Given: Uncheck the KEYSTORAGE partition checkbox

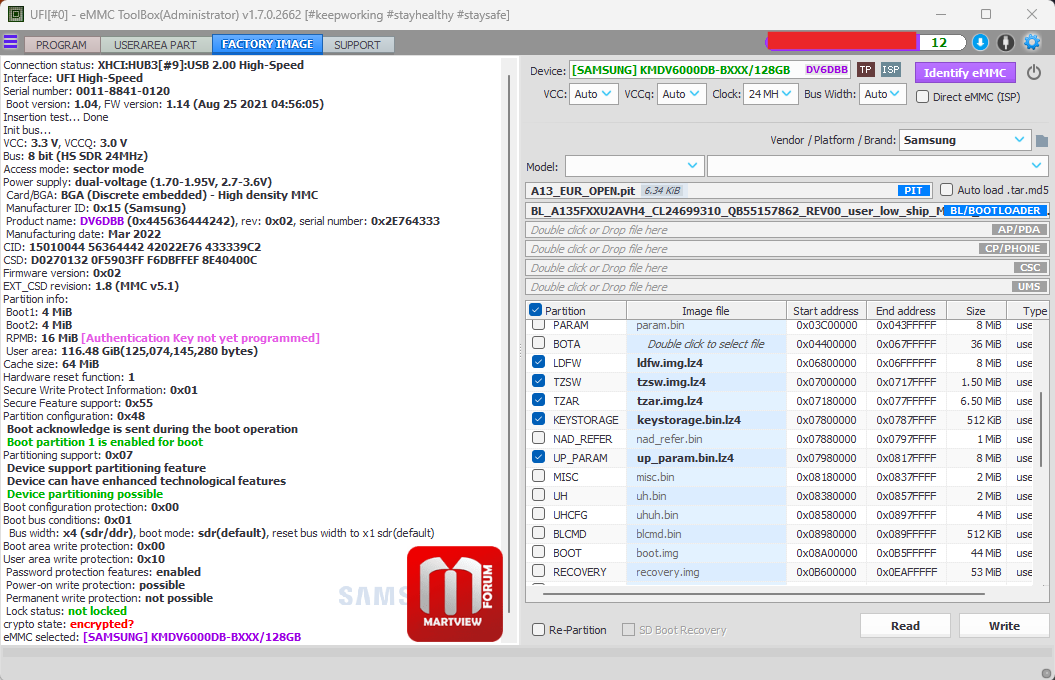Looking at the screenshot, I should coord(538,419).
